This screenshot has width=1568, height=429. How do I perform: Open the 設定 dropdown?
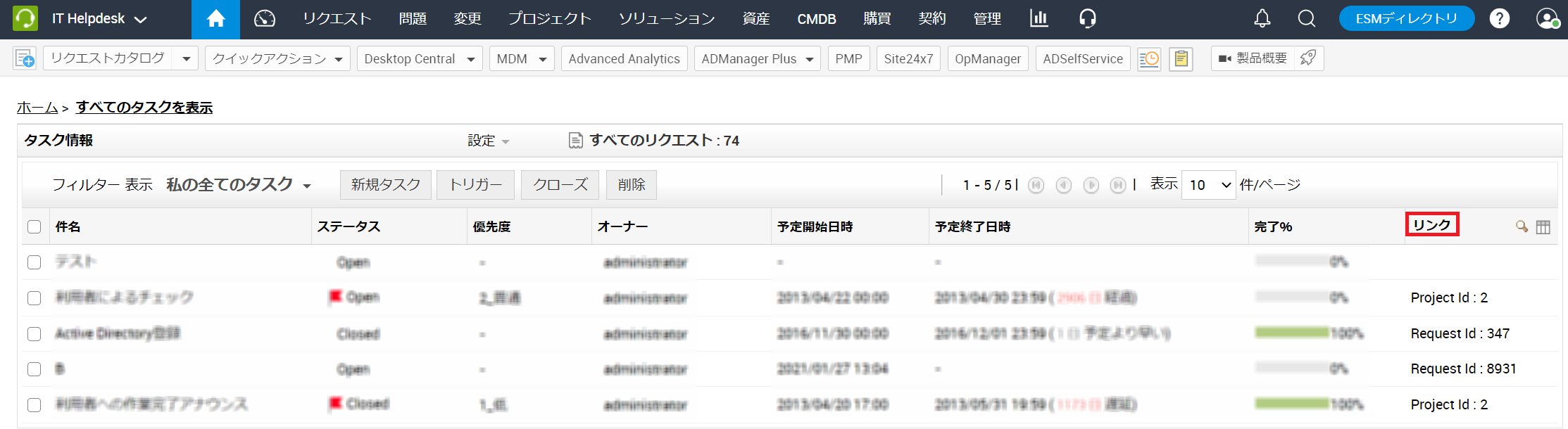pos(489,141)
